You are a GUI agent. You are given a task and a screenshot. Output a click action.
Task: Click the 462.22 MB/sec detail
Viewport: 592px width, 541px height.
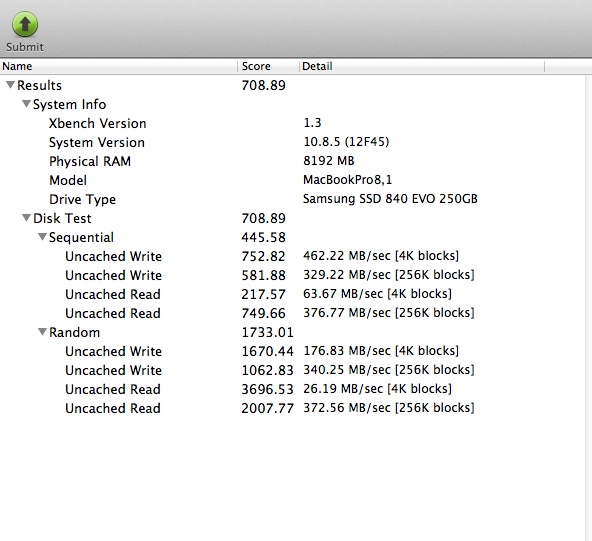[x=381, y=256]
